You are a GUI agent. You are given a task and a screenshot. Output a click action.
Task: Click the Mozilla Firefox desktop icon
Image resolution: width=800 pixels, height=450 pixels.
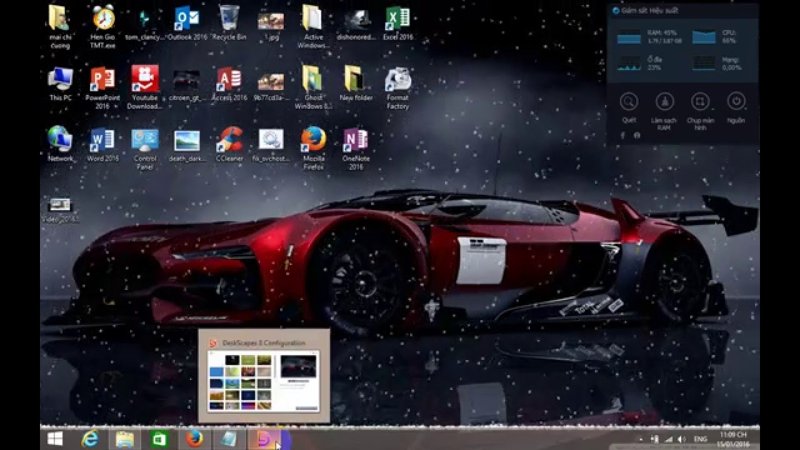[x=313, y=148]
